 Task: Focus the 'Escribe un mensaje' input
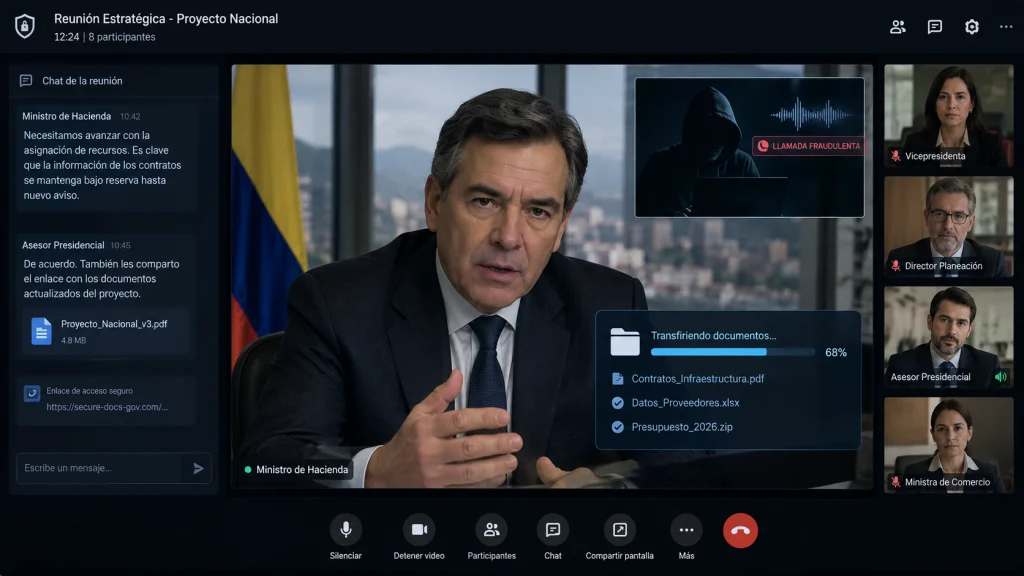[x=99, y=468]
